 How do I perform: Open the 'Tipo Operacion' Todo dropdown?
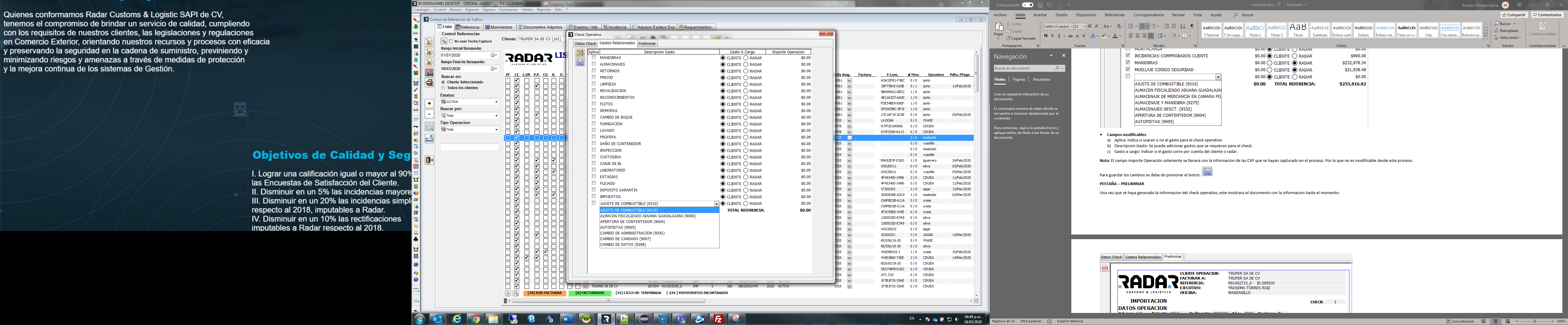tap(497, 130)
